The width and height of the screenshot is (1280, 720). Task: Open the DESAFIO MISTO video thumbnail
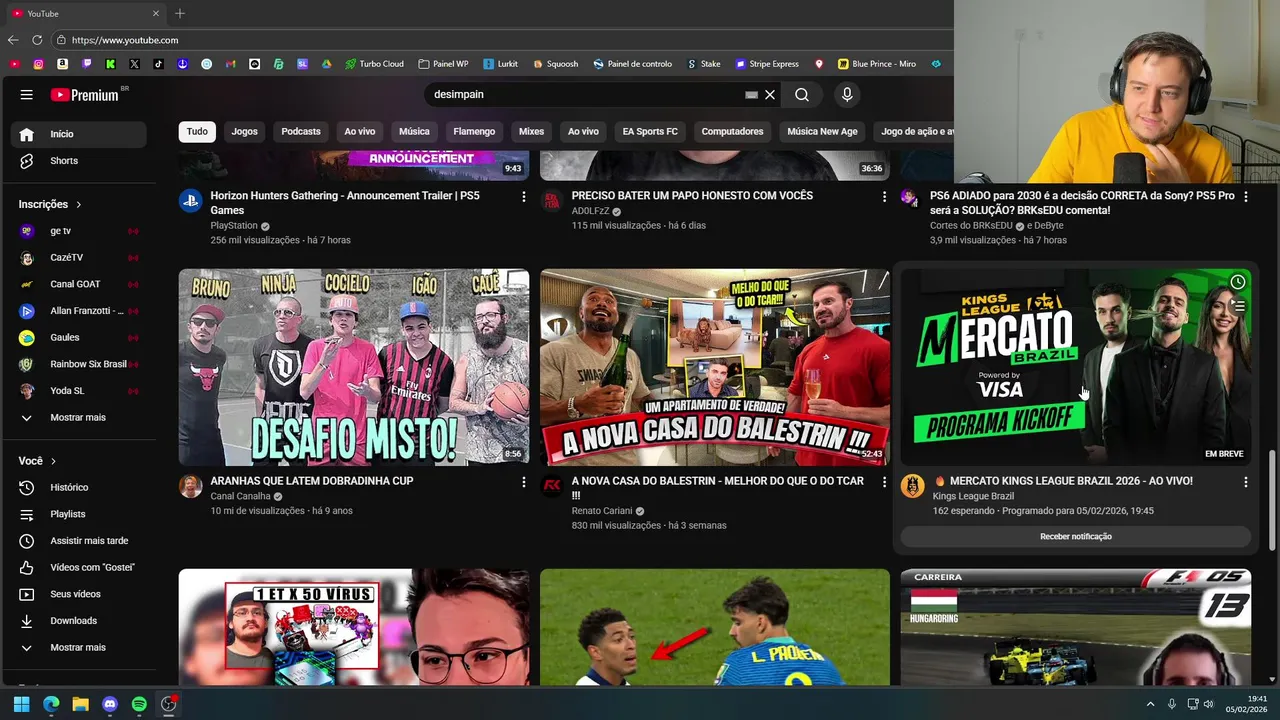pyautogui.click(x=354, y=367)
